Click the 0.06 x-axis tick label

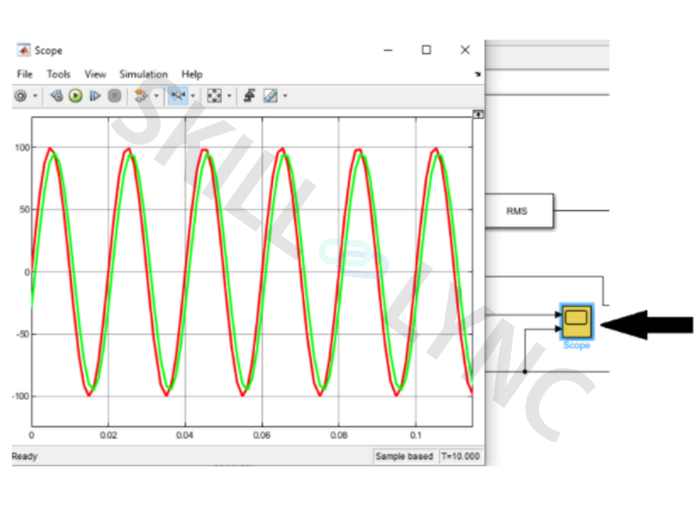[x=262, y=435]
